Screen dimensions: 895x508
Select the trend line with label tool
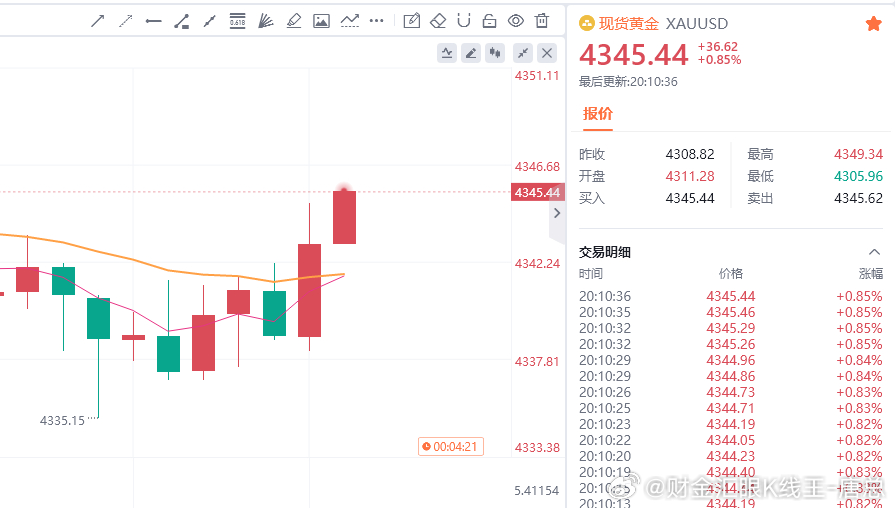click(x=182, y=22)
